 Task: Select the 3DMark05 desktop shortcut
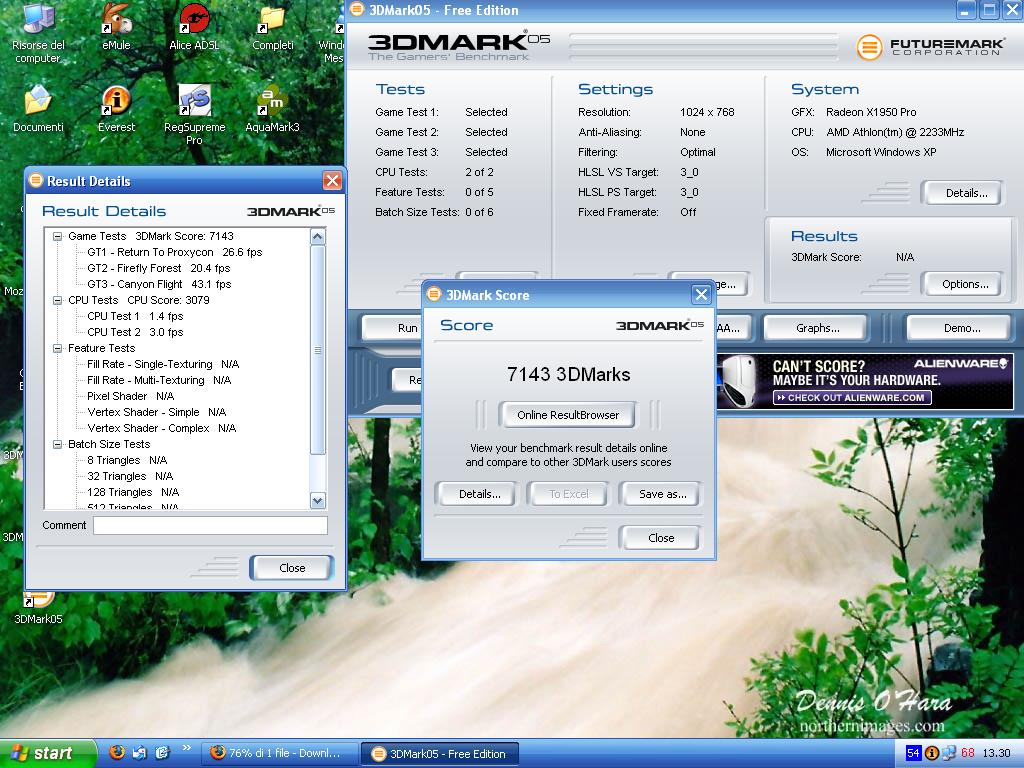click(38, 609)
